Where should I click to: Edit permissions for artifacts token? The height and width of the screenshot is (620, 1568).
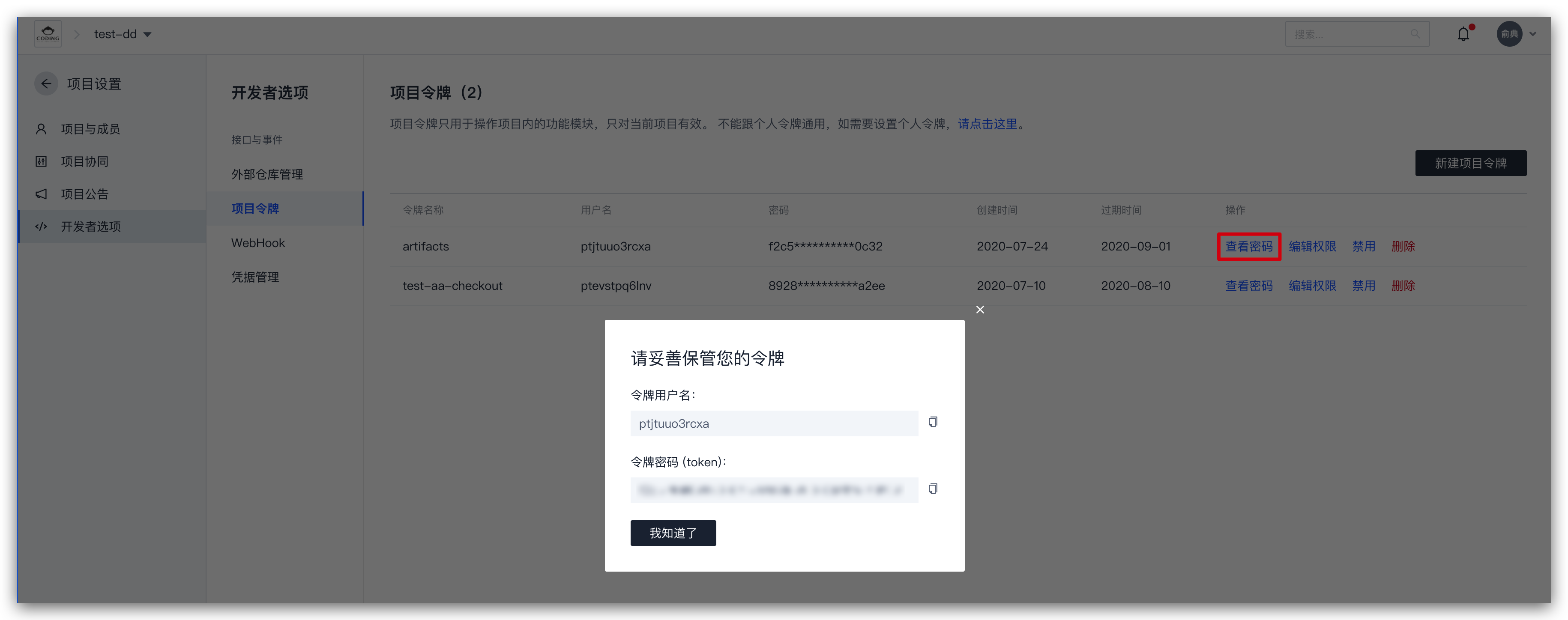pyautogui.click(x=1312, y=247)
